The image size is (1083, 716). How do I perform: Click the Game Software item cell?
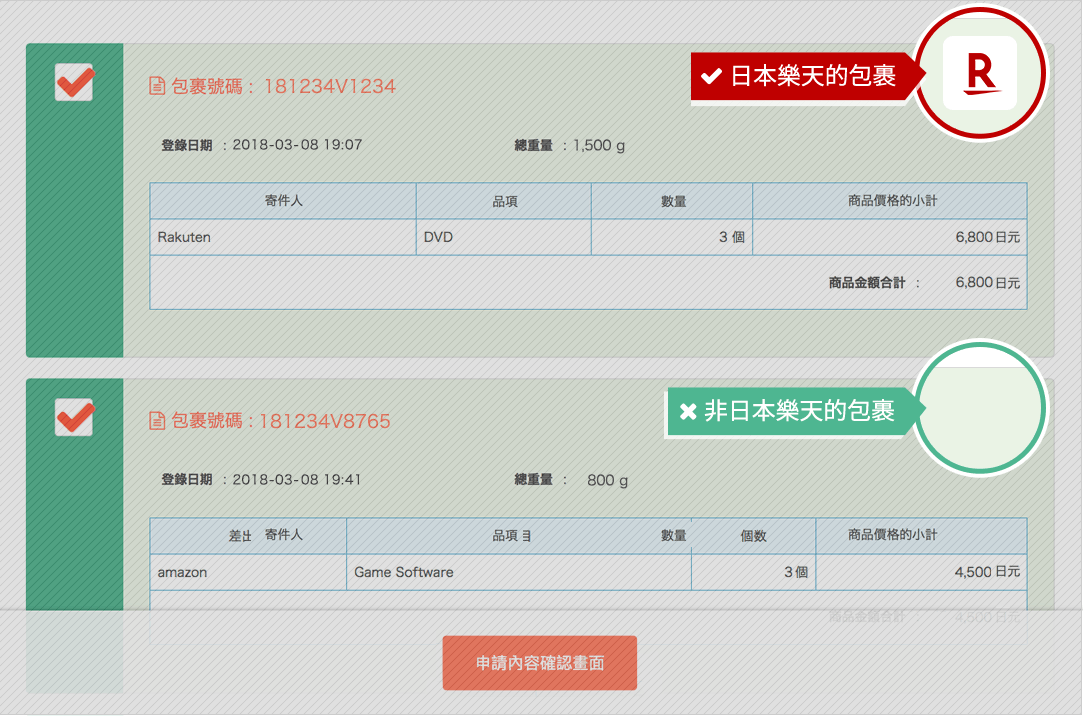click(519, 572)
